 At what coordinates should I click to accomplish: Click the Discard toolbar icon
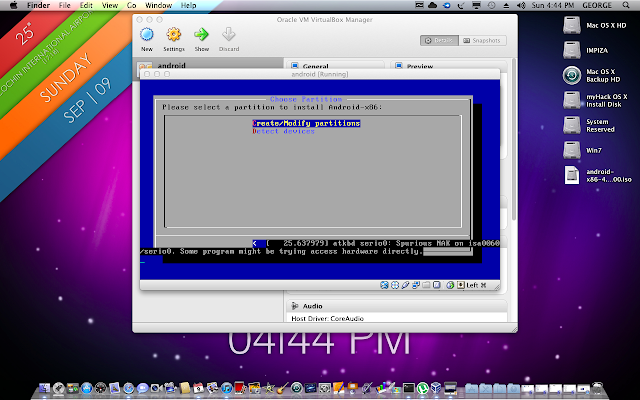(229, 35)
